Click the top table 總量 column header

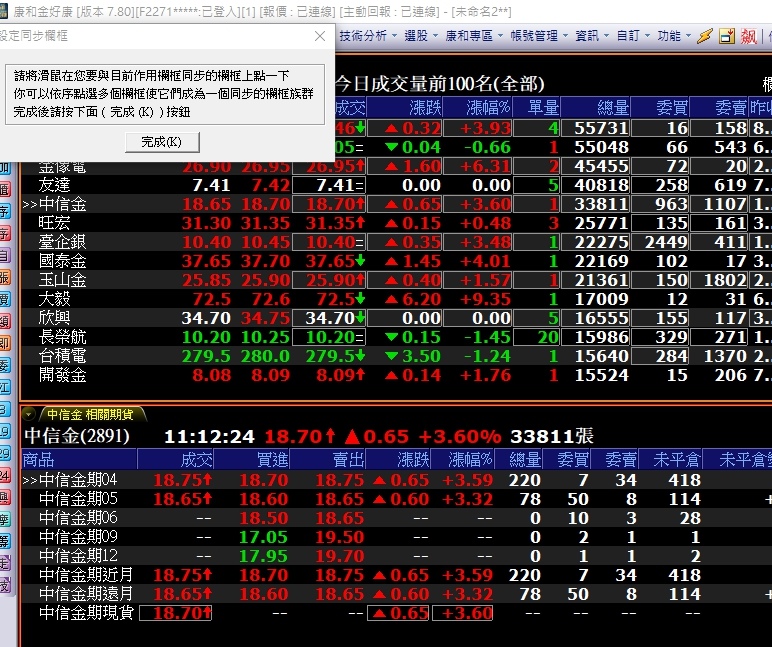595,107
